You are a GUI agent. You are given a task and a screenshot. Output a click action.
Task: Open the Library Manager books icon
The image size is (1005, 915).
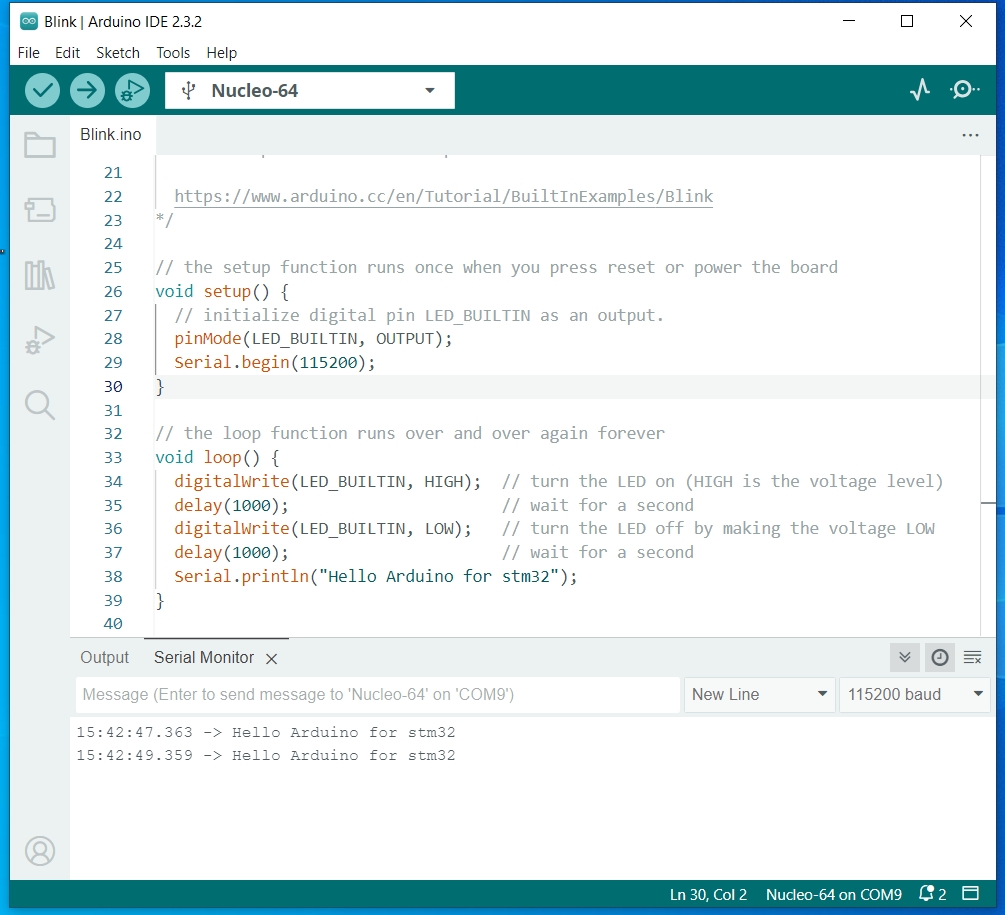(x=40, y=275)
